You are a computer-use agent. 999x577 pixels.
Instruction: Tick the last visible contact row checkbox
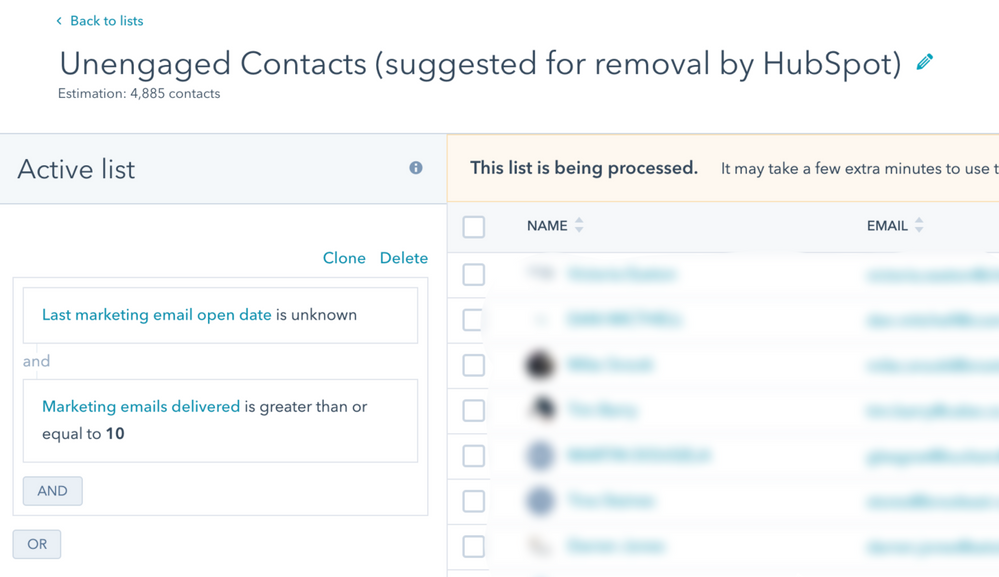(x=473, y=546)
